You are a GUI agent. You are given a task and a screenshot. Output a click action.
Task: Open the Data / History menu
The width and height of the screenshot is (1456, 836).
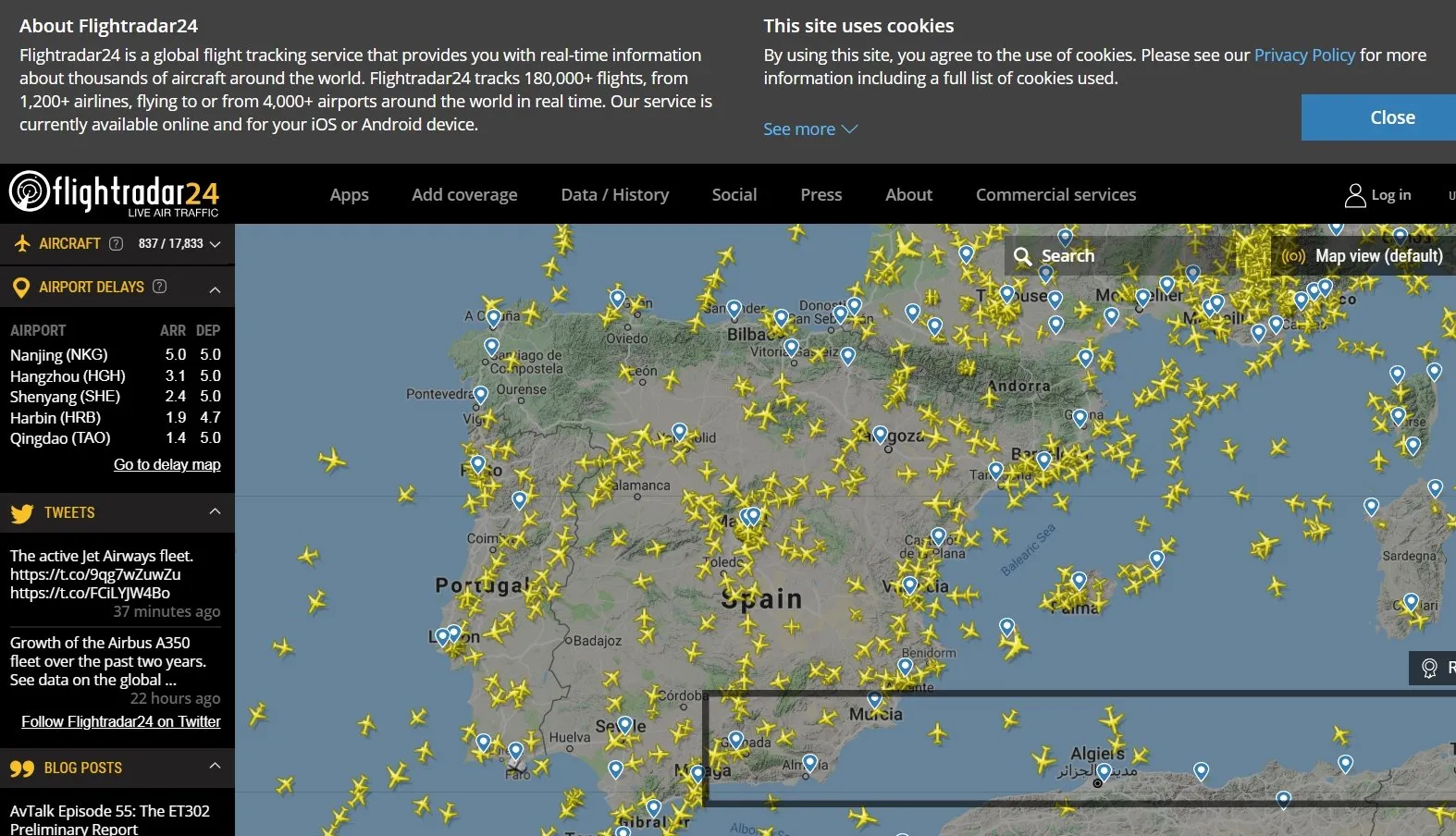(614, 195)
